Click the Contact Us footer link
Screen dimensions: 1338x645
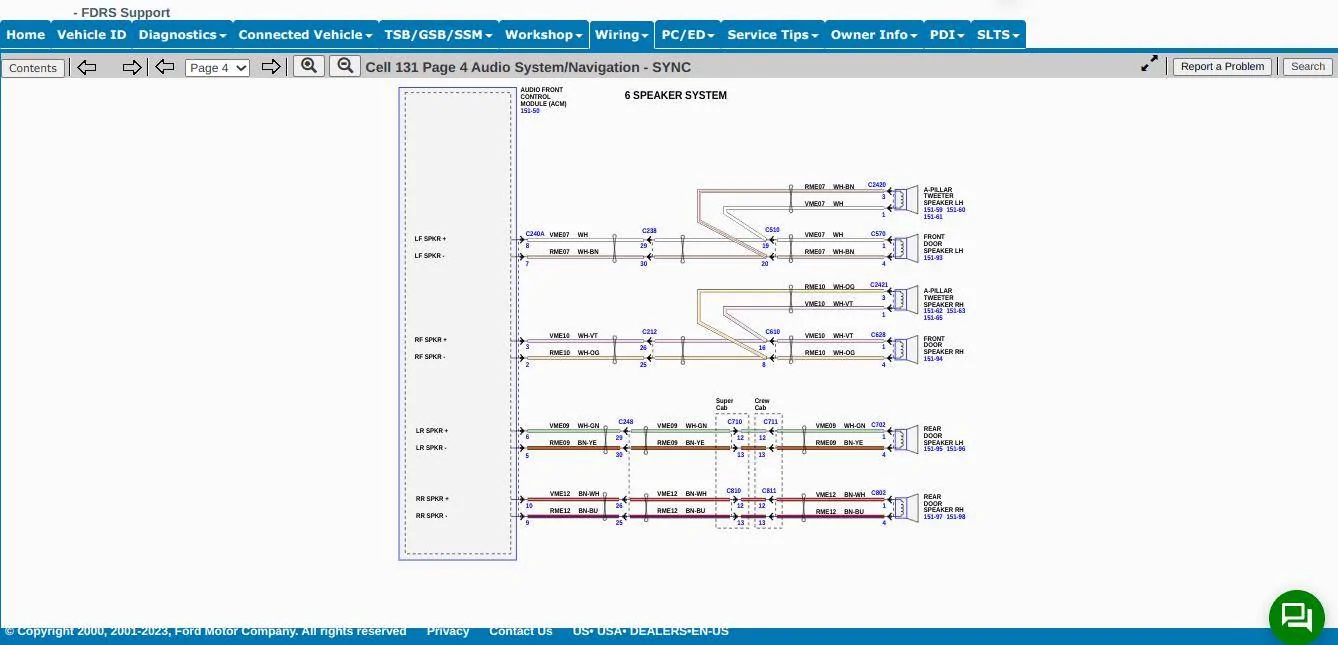520,631
